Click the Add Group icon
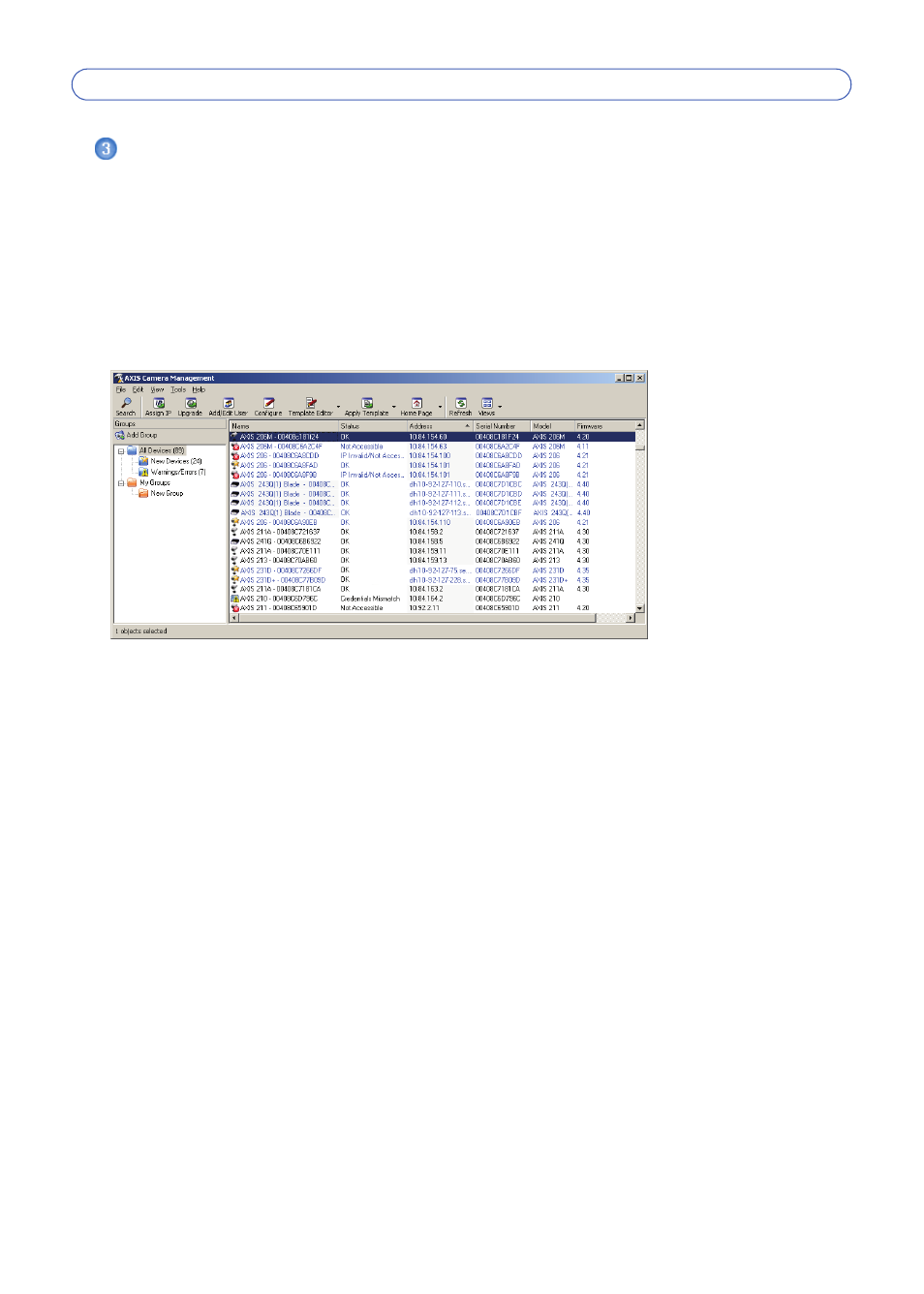This screenshot has height=1294, width=924. coord(120,436)
